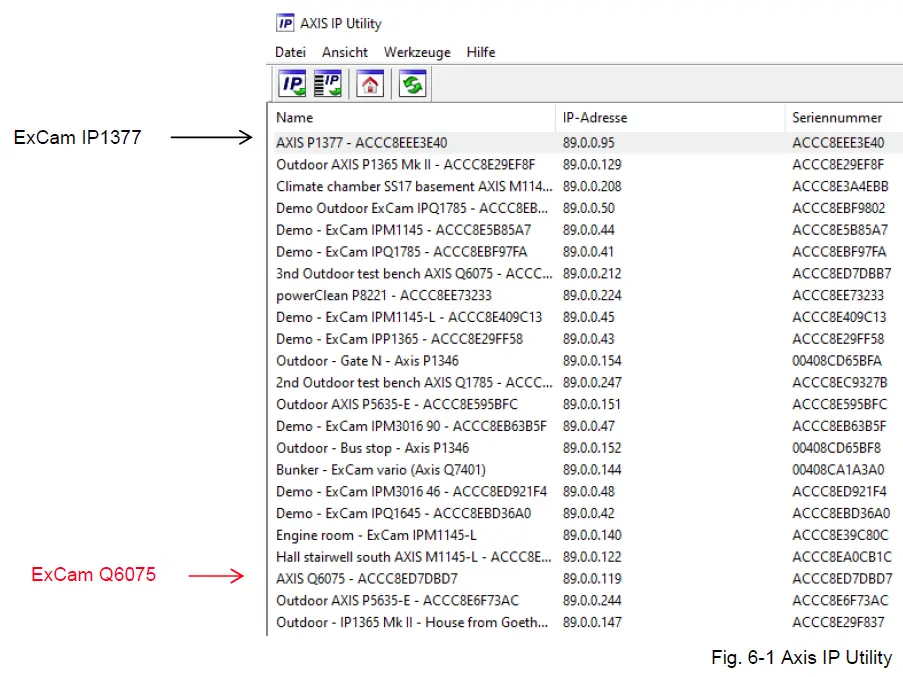Open the Werkzeuge menu
This screenshot has width=903, height=677.
click(417, 52)
